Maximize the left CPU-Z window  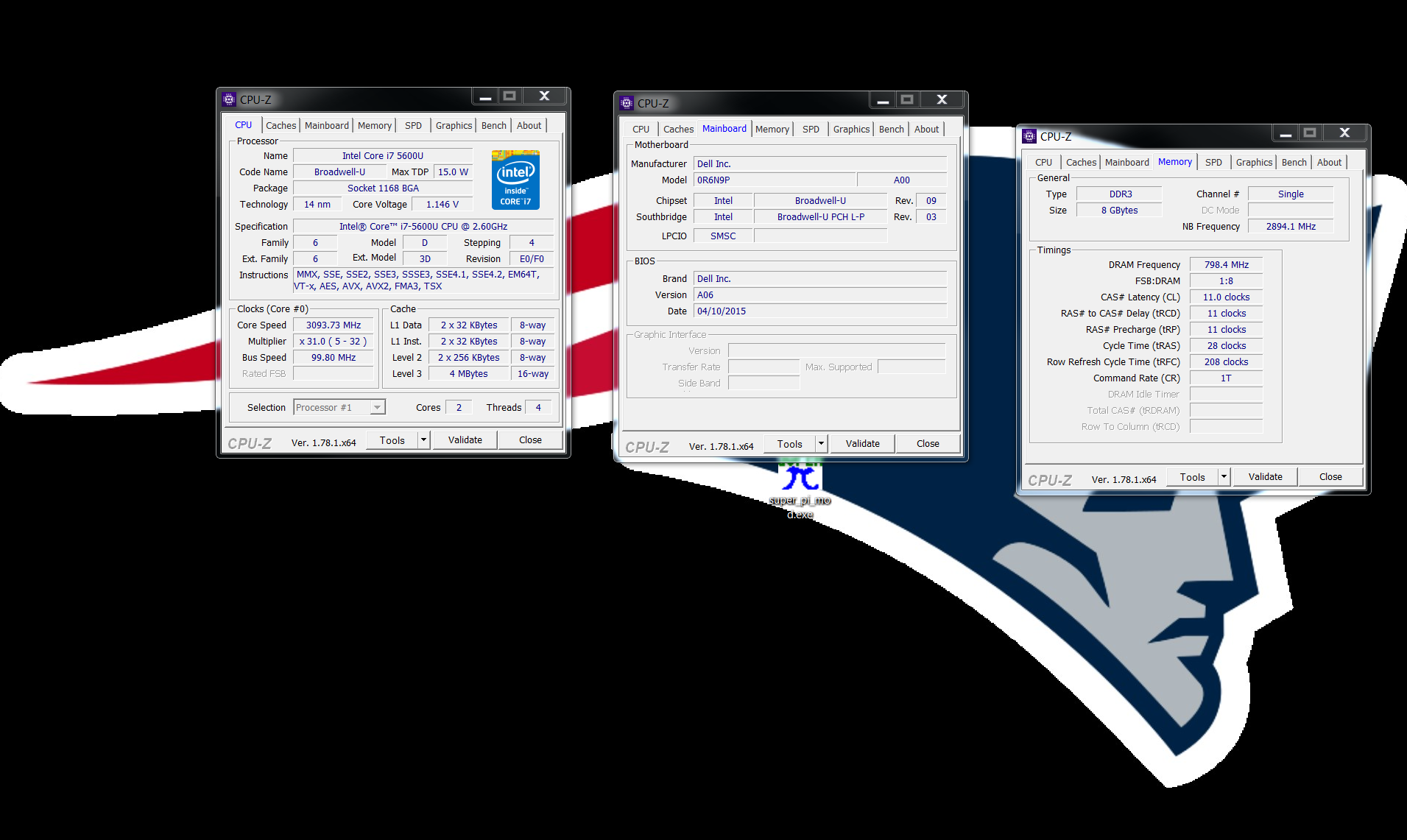coord(509,96)
